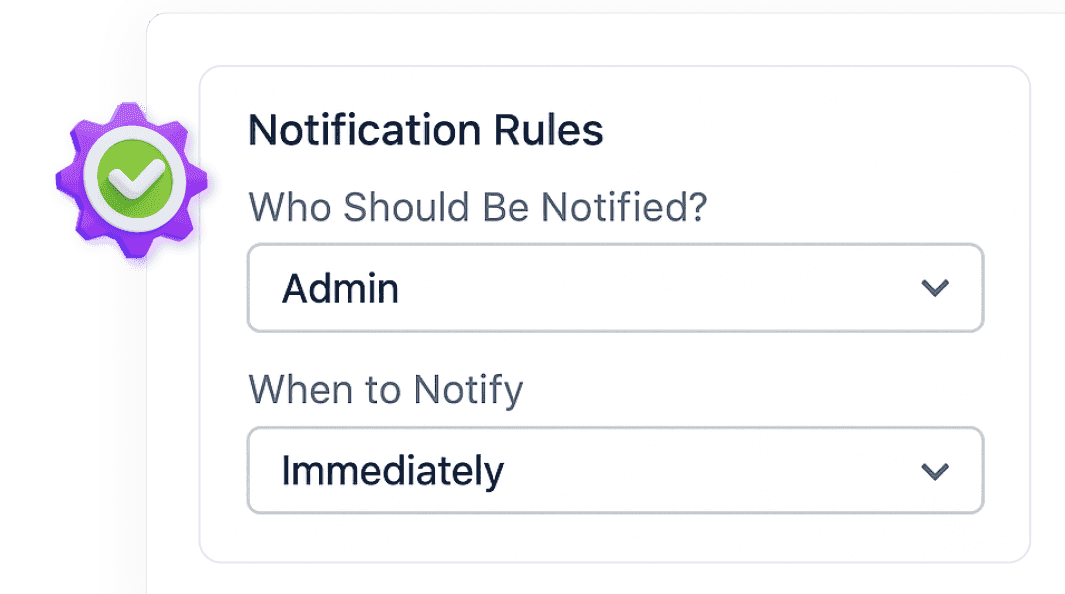This screenshot has height=594, width=1065.
Task: Click the Notification Rules heading
Action: [x=425, y=131]
